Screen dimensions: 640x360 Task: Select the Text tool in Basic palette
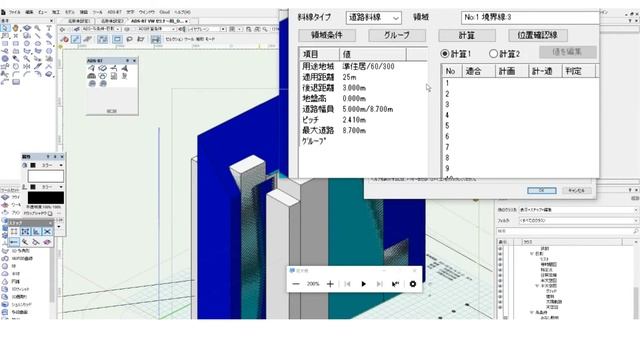[49, 27]
